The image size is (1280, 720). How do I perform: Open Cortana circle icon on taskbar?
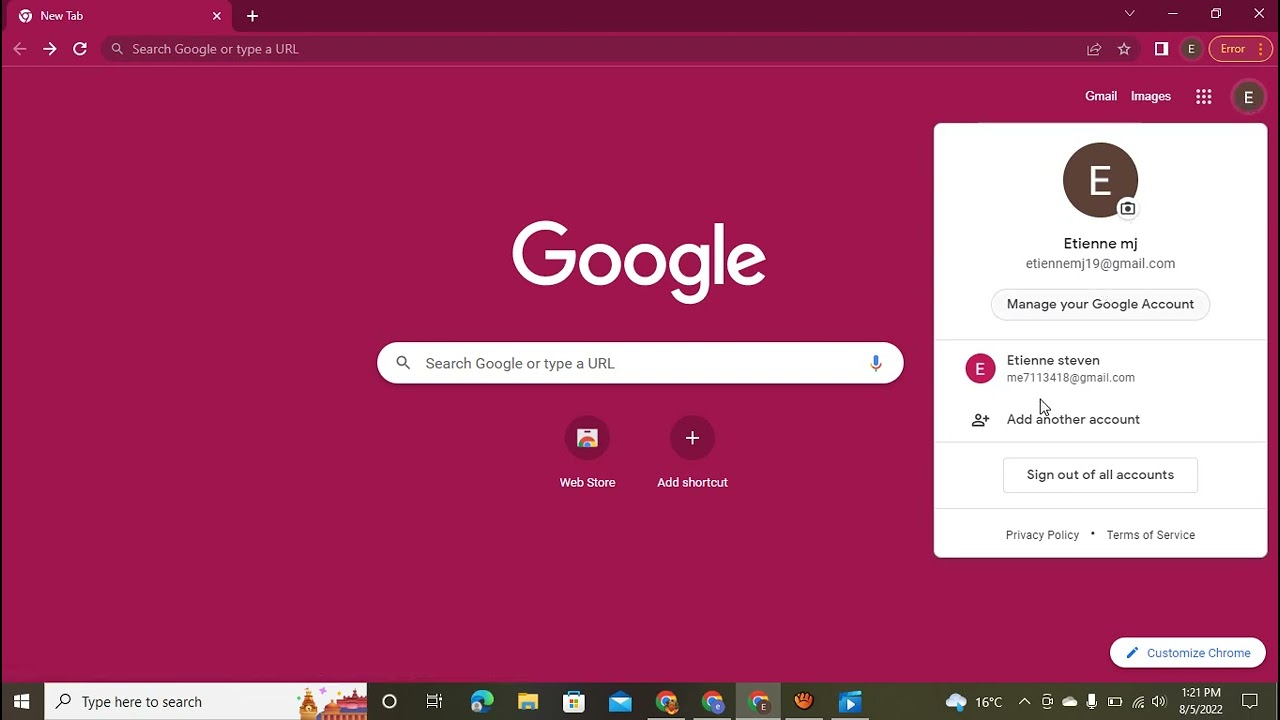click(389, 702)
